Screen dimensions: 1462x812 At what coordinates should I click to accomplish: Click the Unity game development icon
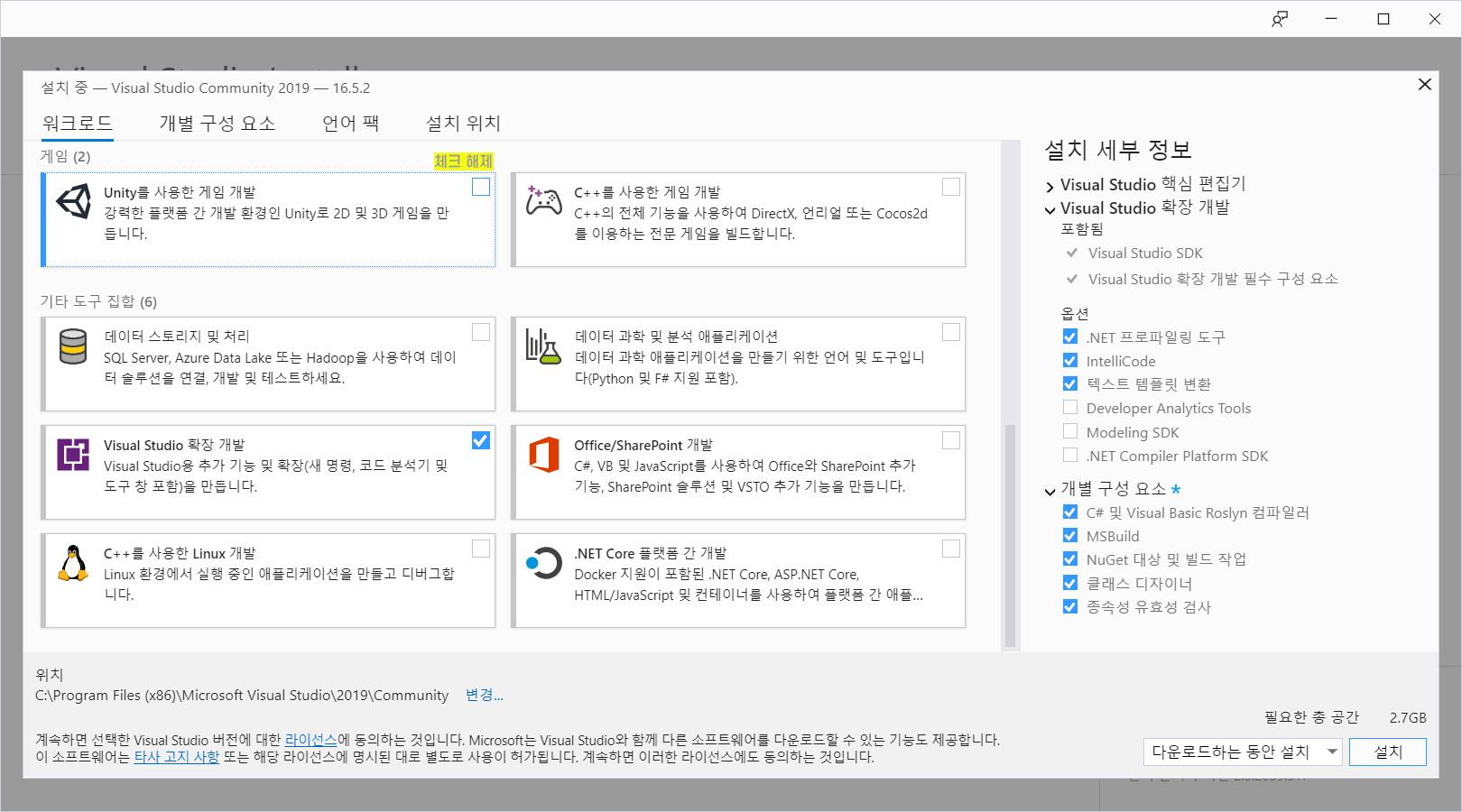point(73,201)
